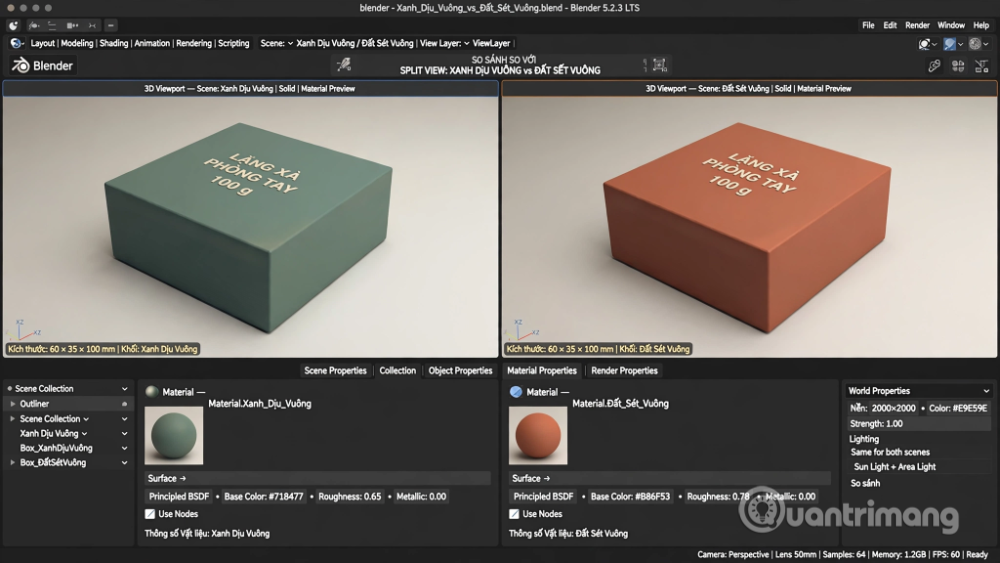Select the brush tool icon near split view title
The height and width of the screenshot is (563, 1000).
tap(344, 64)
